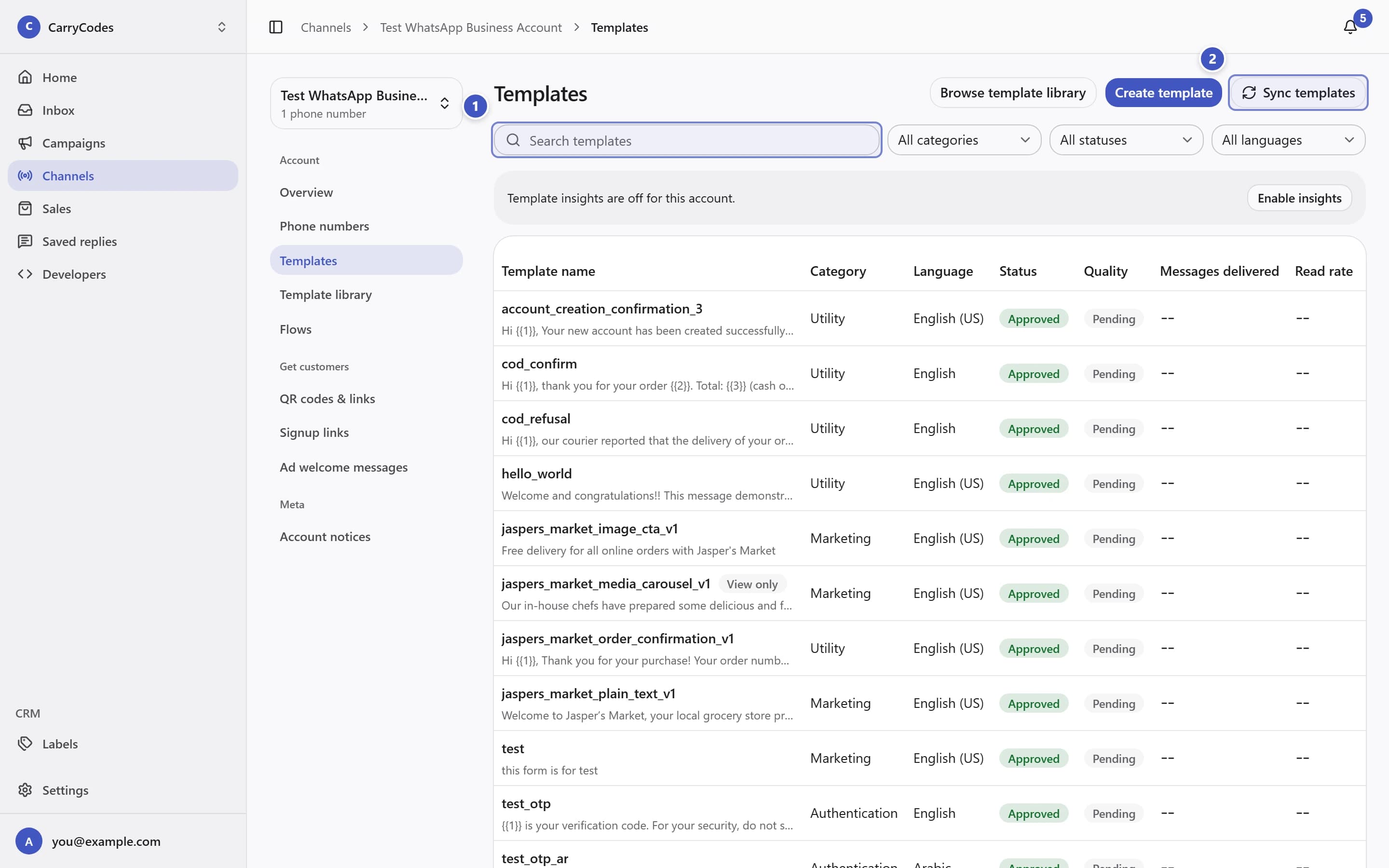Click the Sales shopping bag icon

(x=25, y=208)
